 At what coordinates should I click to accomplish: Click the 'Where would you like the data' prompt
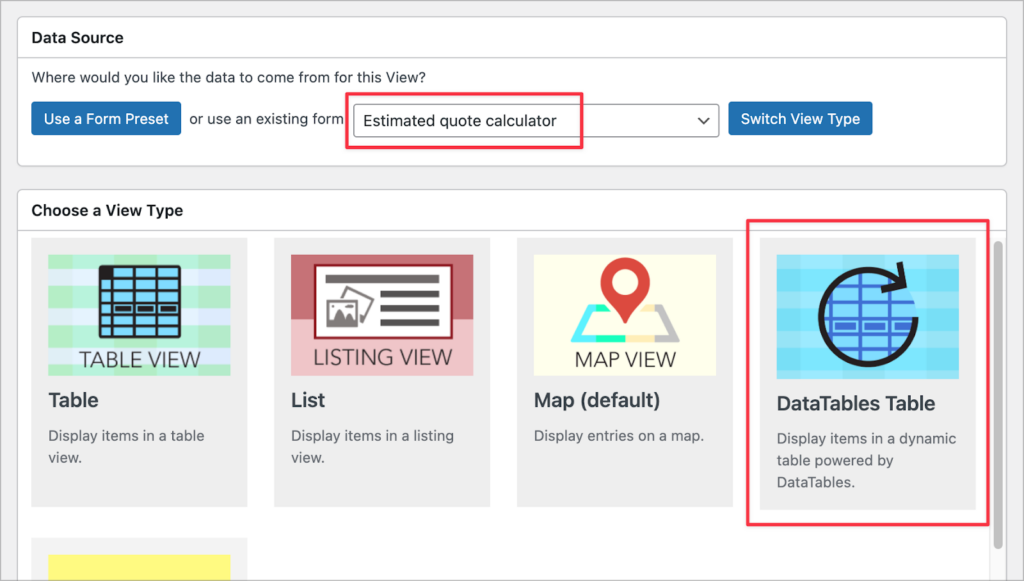229,77
